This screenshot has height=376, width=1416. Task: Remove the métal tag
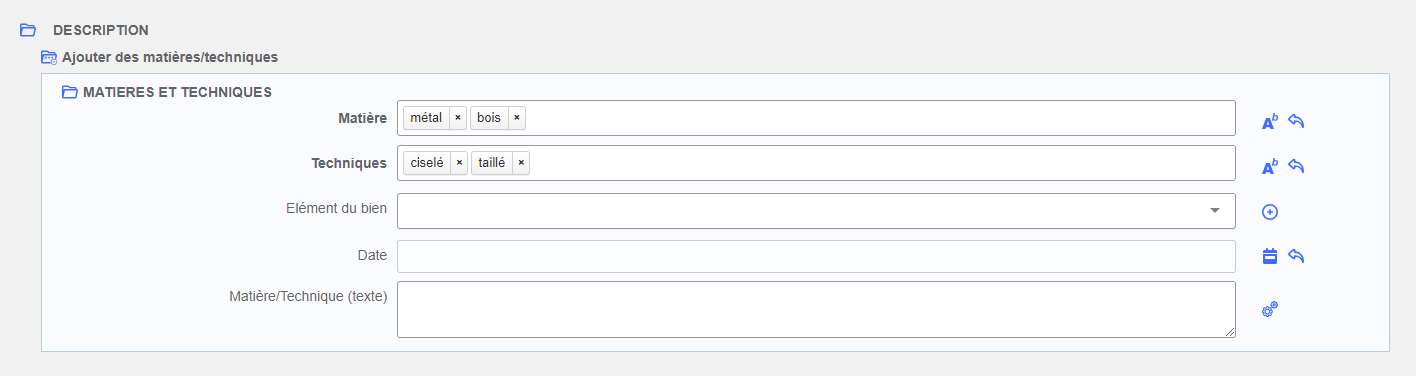point(458,118)
